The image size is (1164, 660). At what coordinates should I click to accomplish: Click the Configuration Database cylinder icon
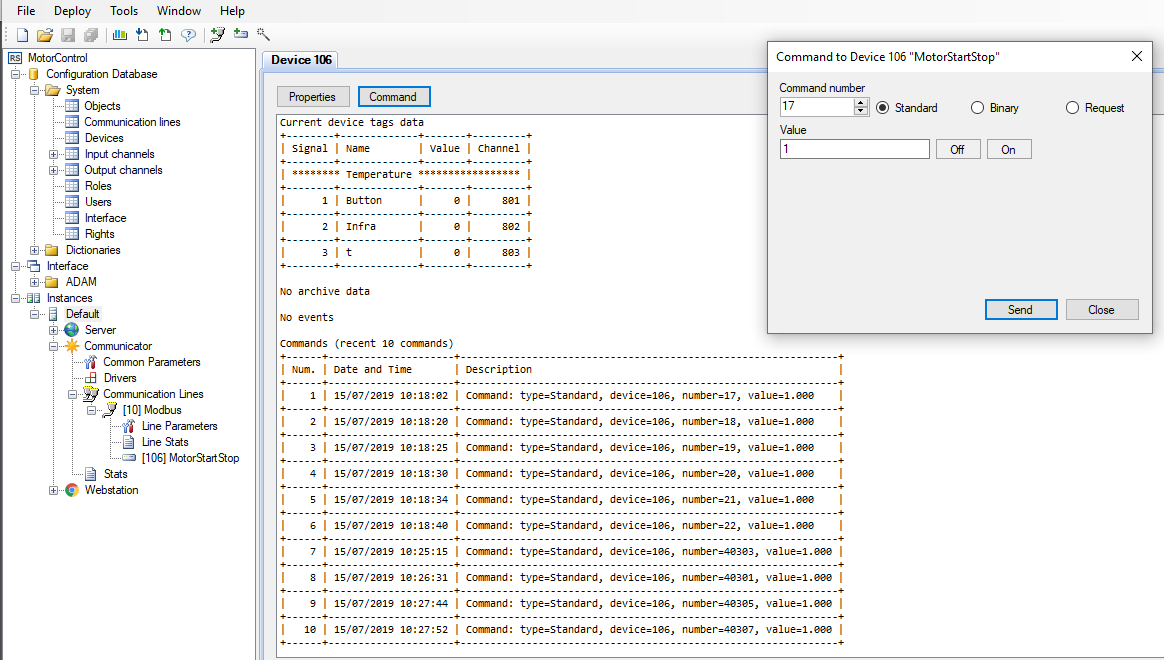(33, 74)
